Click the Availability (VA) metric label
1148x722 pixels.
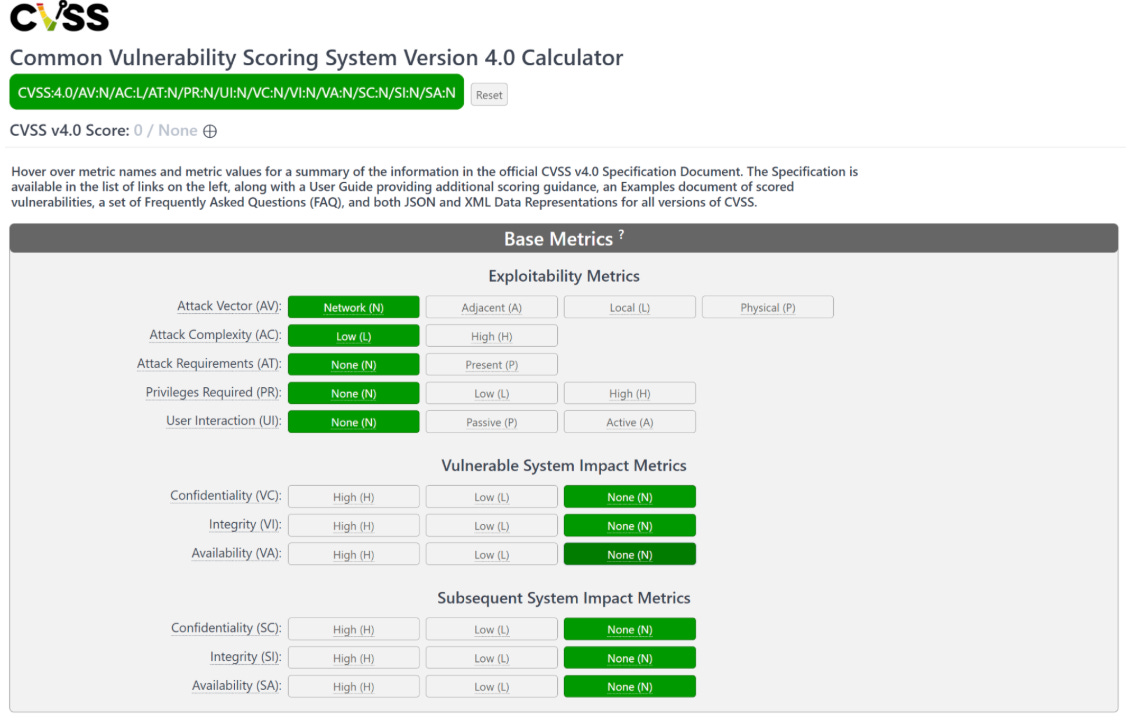(x=236, y=553)
